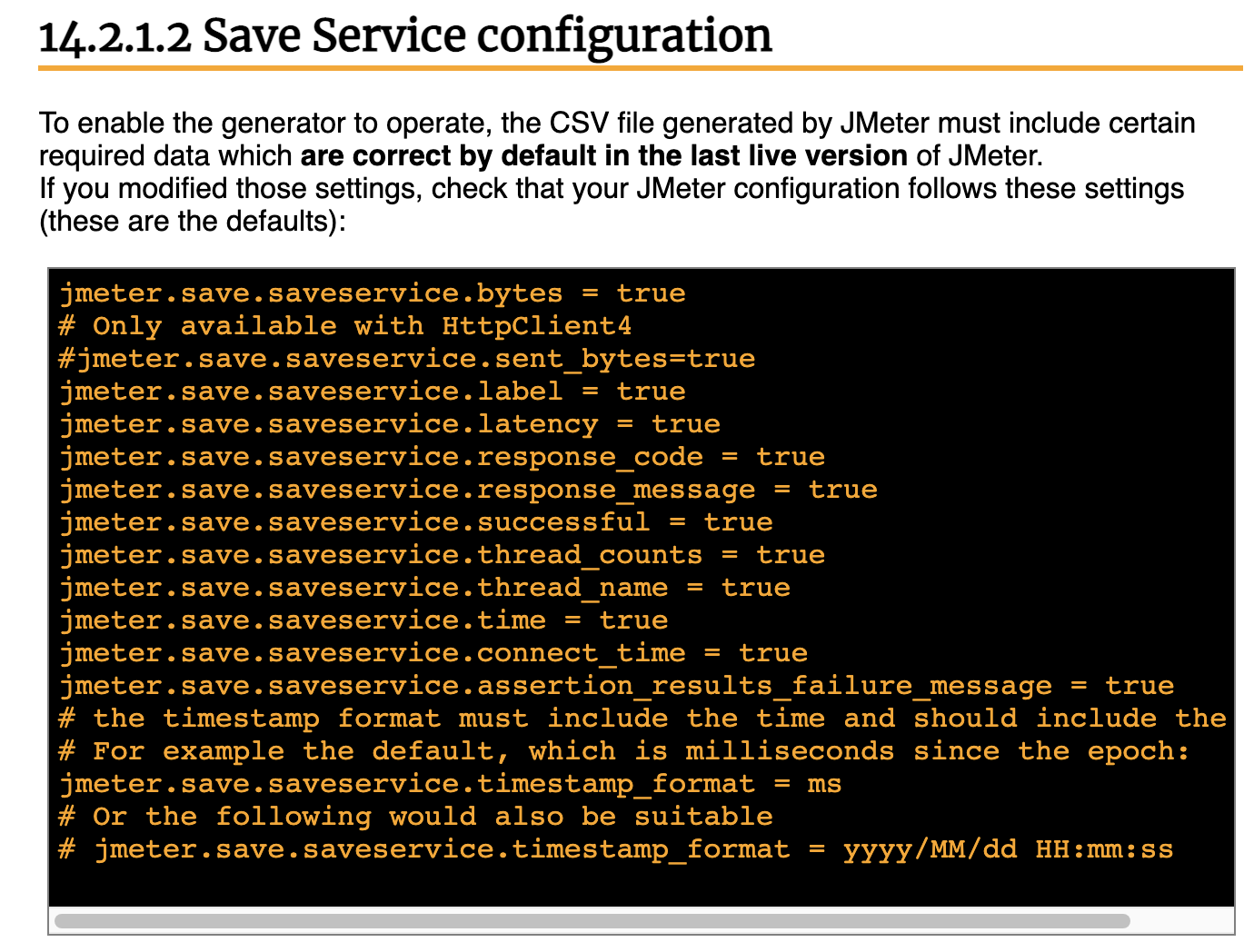This screenshot has height=952, width=1254.
Task: Click line with "assertion_results_failure_message = true"
Action: [x=617, y=686]
